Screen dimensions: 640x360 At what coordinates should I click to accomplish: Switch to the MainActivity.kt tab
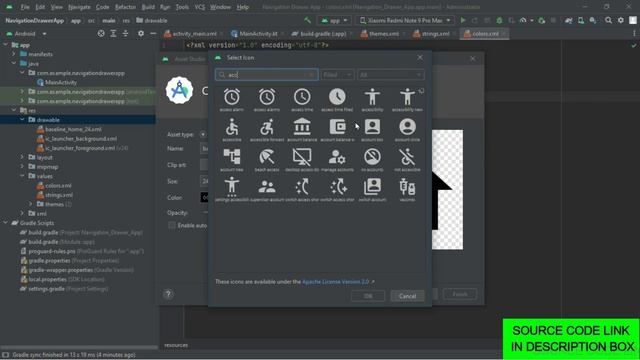258,34
